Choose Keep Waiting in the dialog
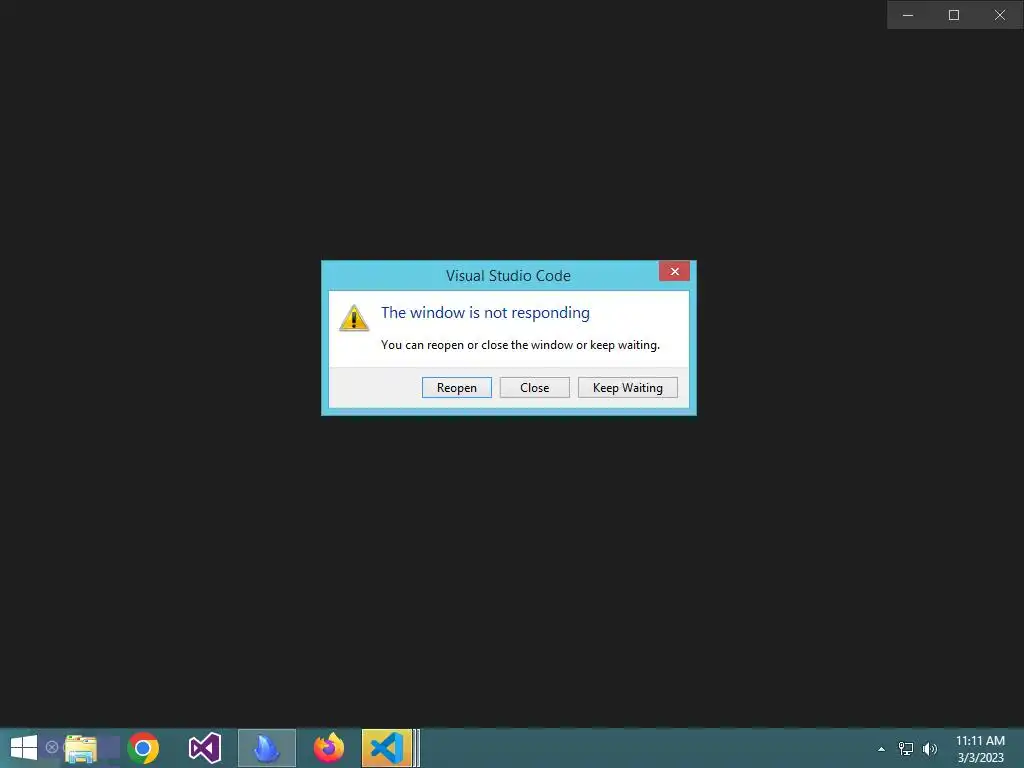This screenshot has height=768, width=1024. click(628, 387)
